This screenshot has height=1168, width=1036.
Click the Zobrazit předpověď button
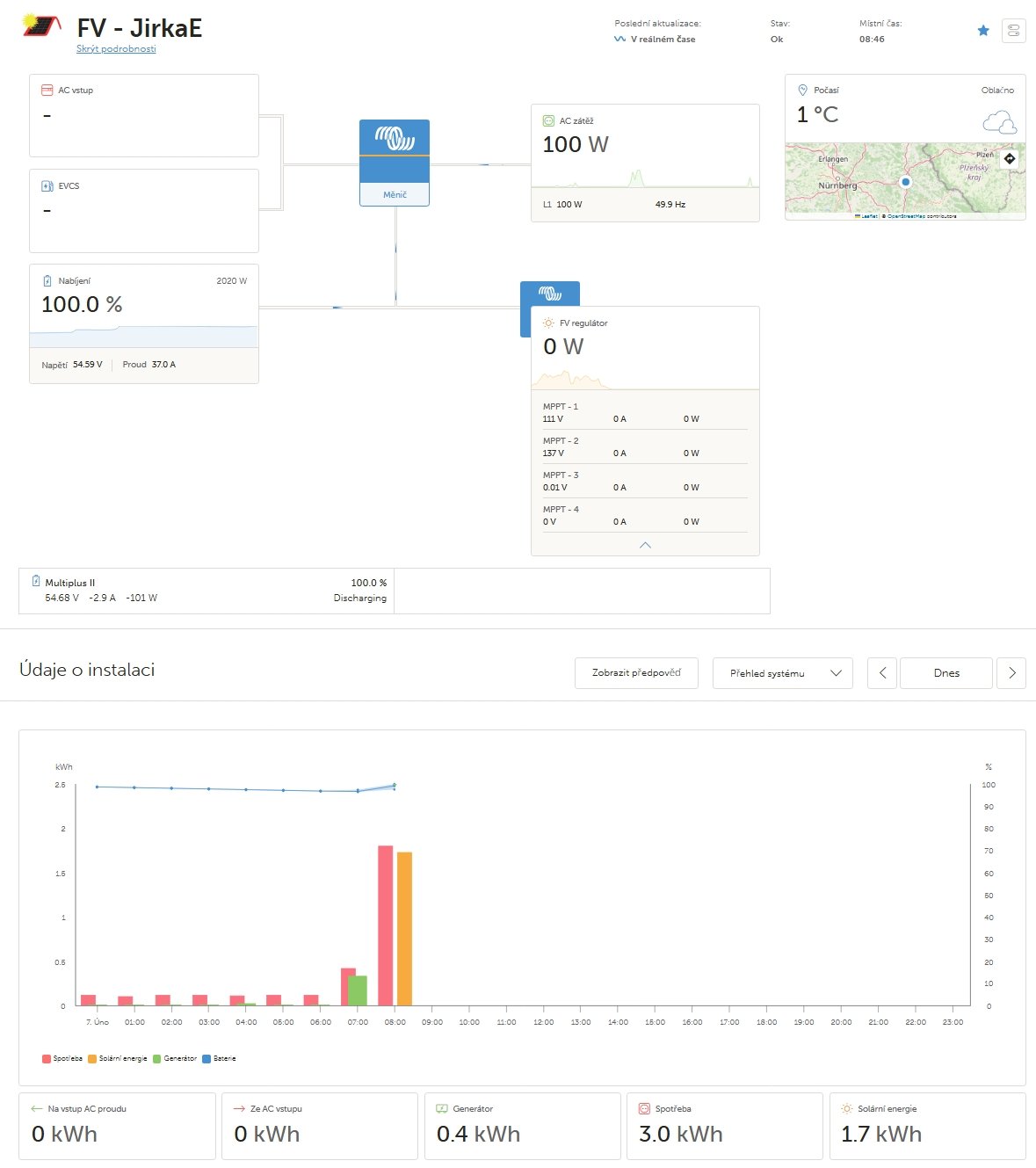coord(636,673)
